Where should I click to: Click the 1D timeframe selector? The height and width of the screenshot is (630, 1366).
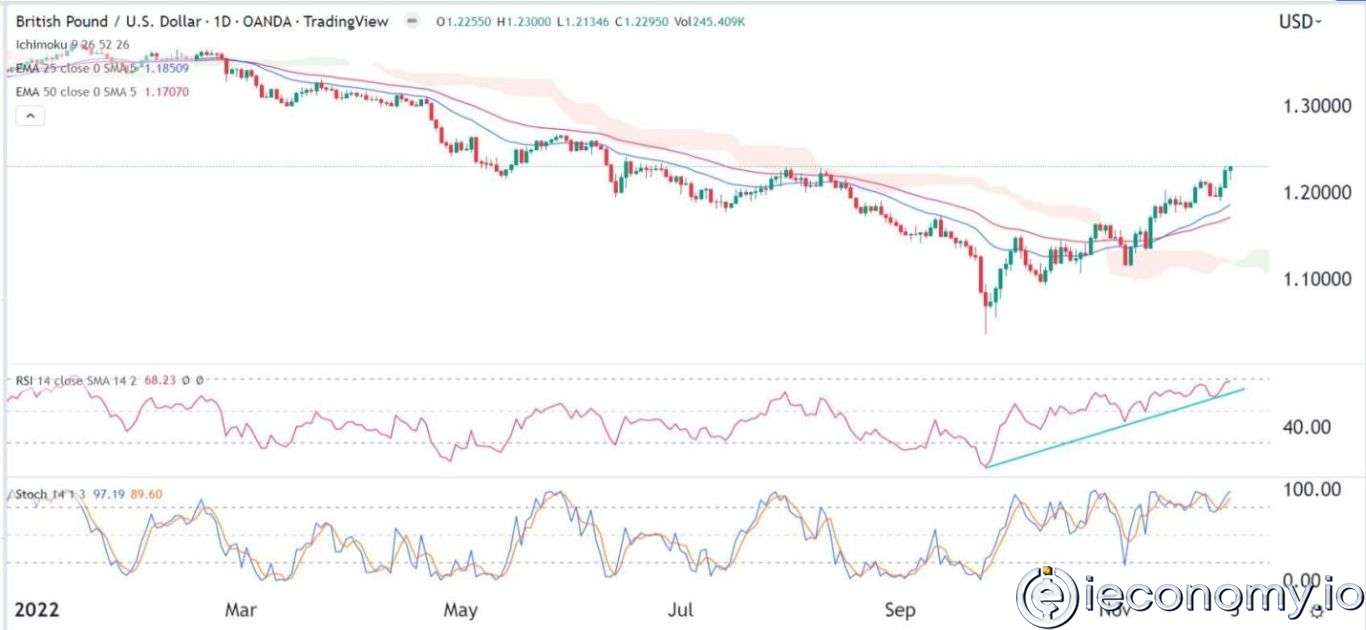coord(224,21)
